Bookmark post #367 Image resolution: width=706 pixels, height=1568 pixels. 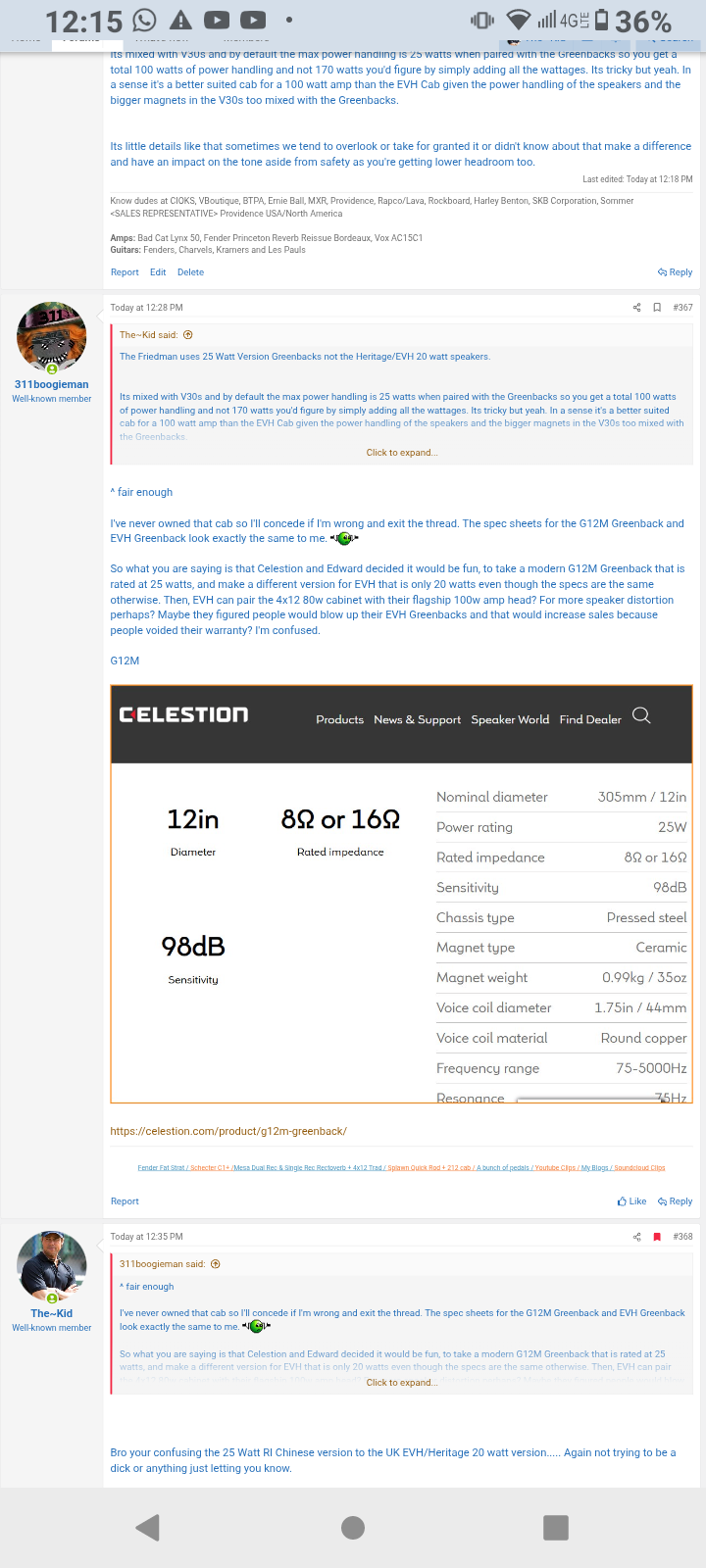[657, 308]
